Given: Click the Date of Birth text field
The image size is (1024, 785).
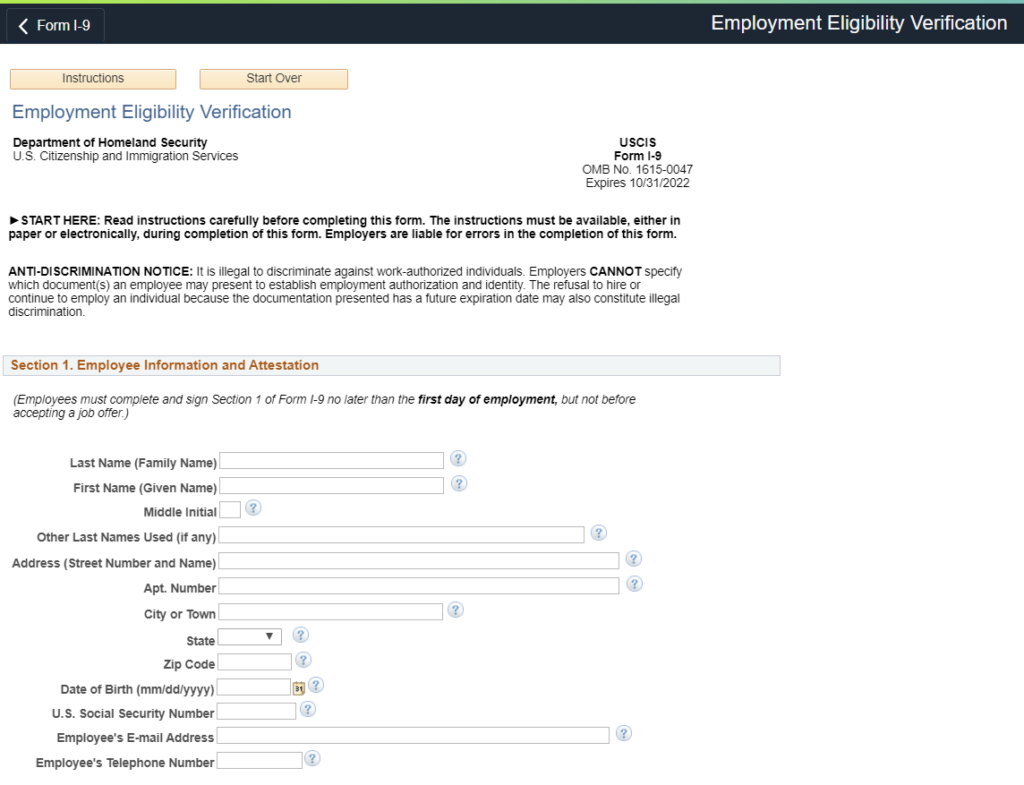Looking at the screenshot, I should (255, 685).
